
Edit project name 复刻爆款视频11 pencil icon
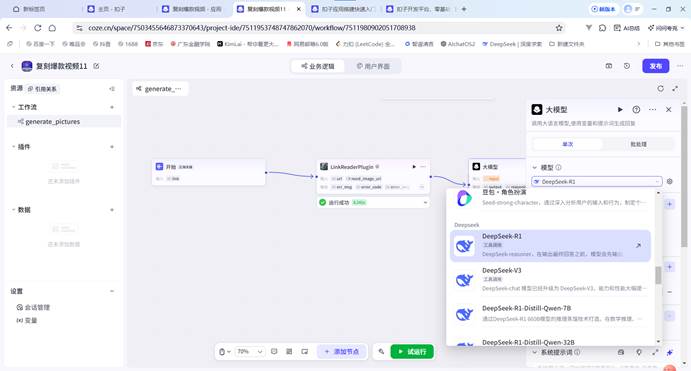coord(96,66)
